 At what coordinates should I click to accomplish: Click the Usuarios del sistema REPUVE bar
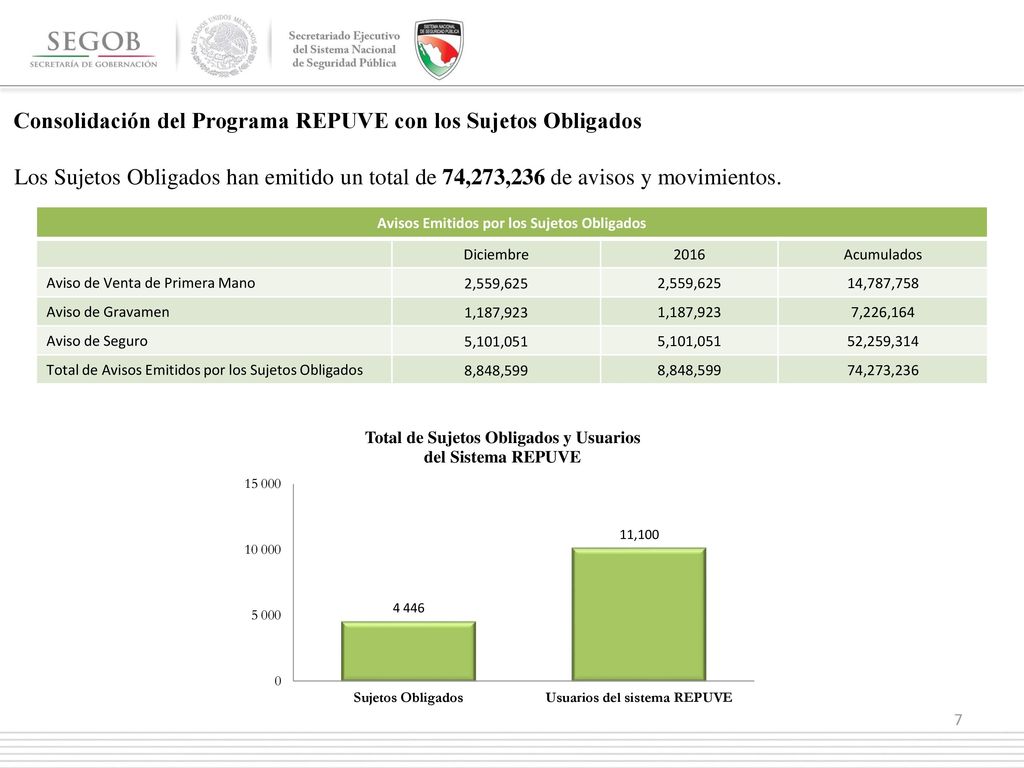639,615
